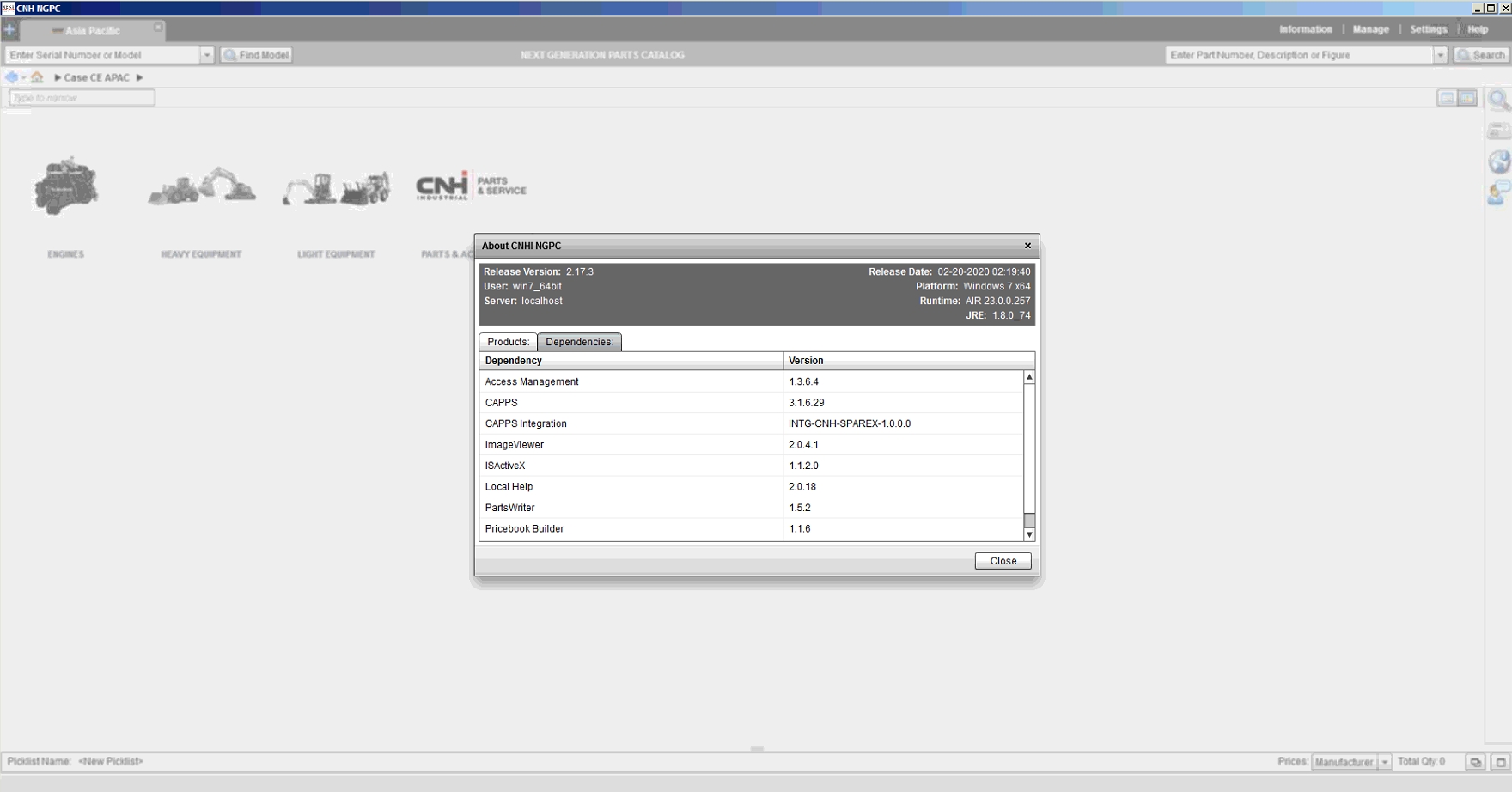Close the About CNHI NGPC dialog
This screenshot has height=792, width=1512.
(x=1027, y=246)
